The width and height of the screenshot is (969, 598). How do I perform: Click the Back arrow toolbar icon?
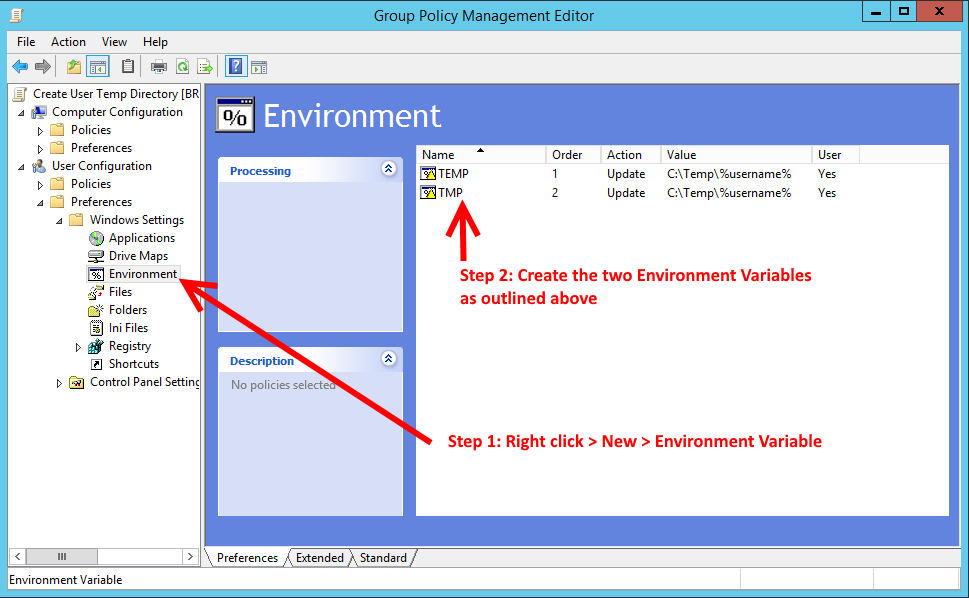[x=20, y=66]
